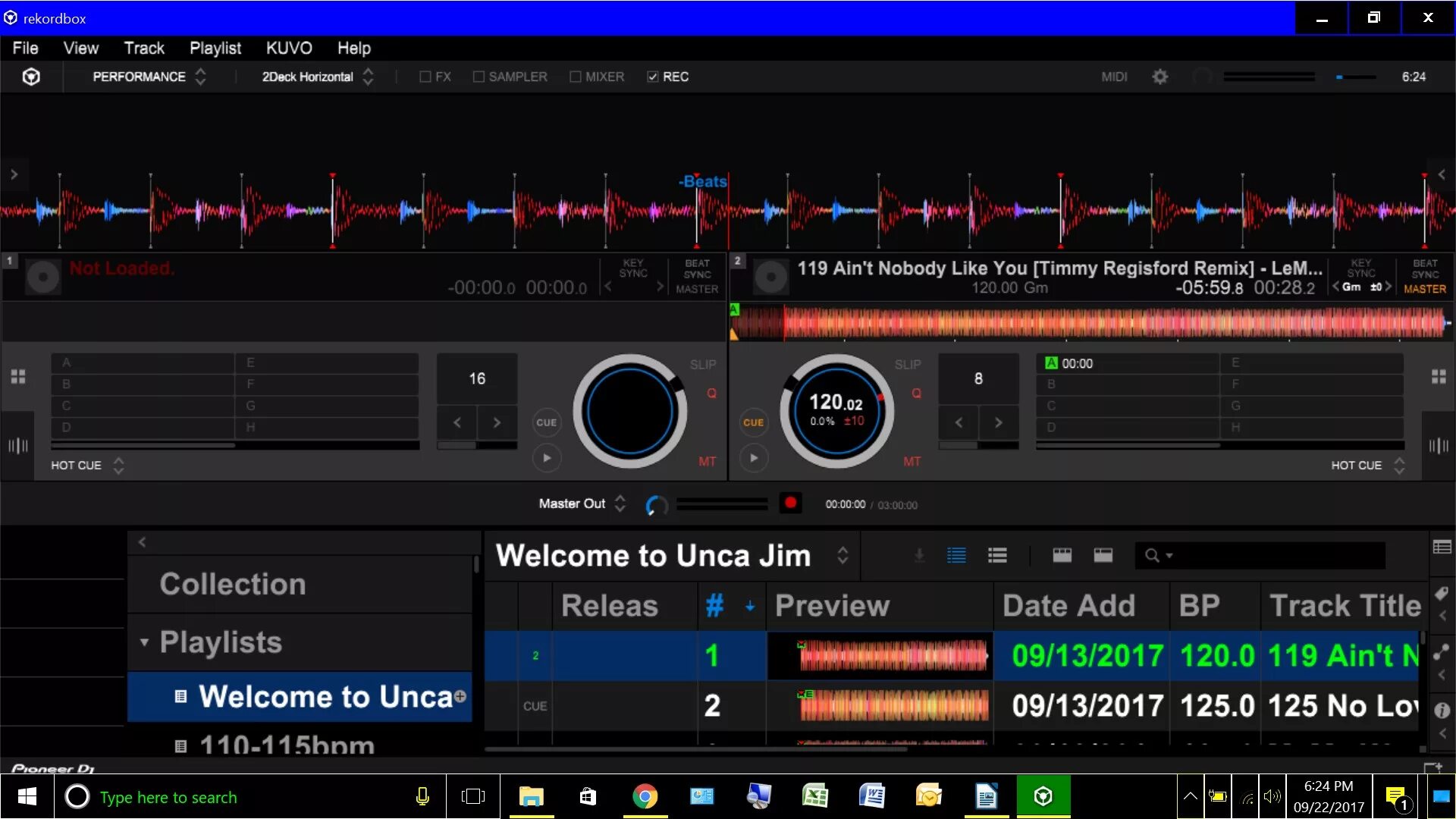The image size is (1456, 819).
Task: Toggle BEAT SYNC on deck 2
Action: point(1425,268)
